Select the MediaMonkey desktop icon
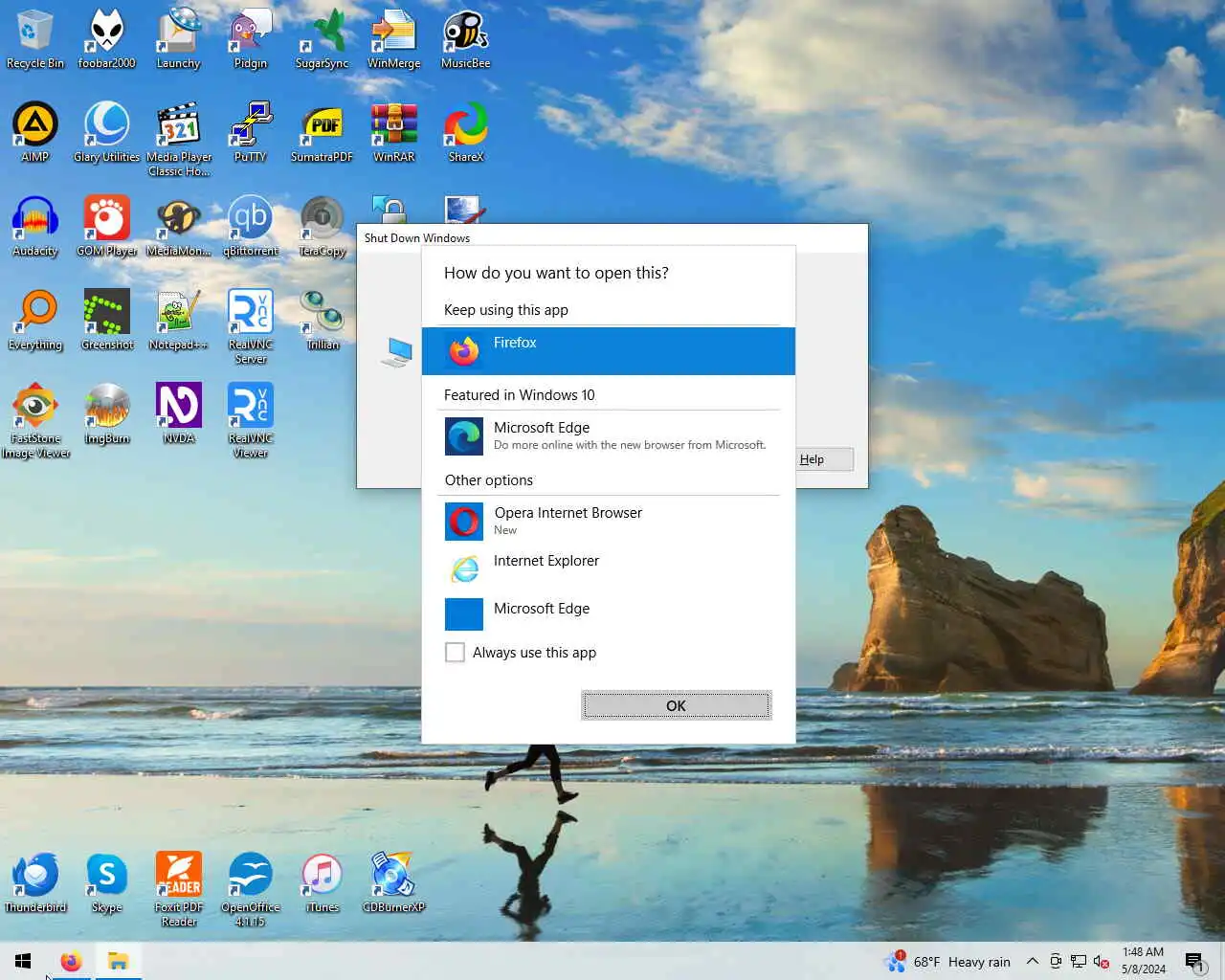This screenshot has height=980, width=1225. point(178,226)
